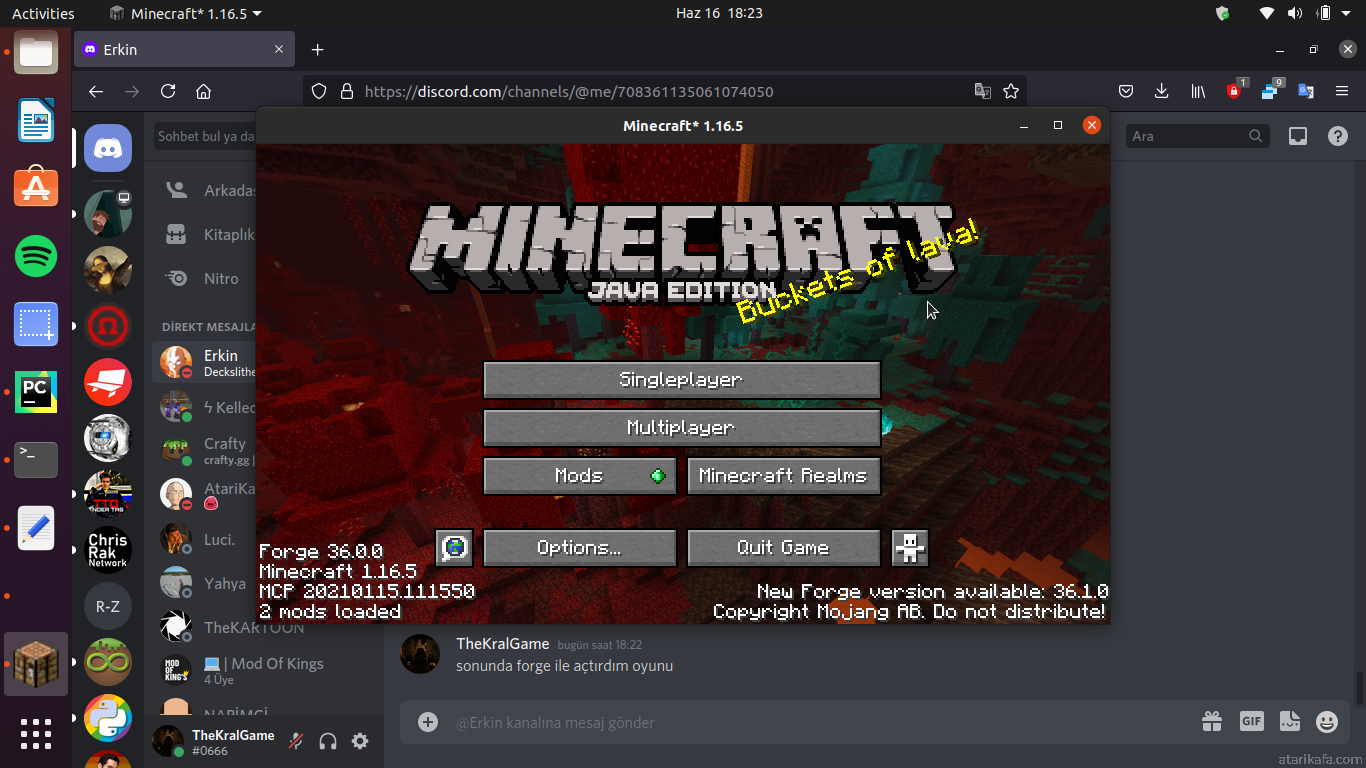Open the AtariKa direct message

point(206,494)
